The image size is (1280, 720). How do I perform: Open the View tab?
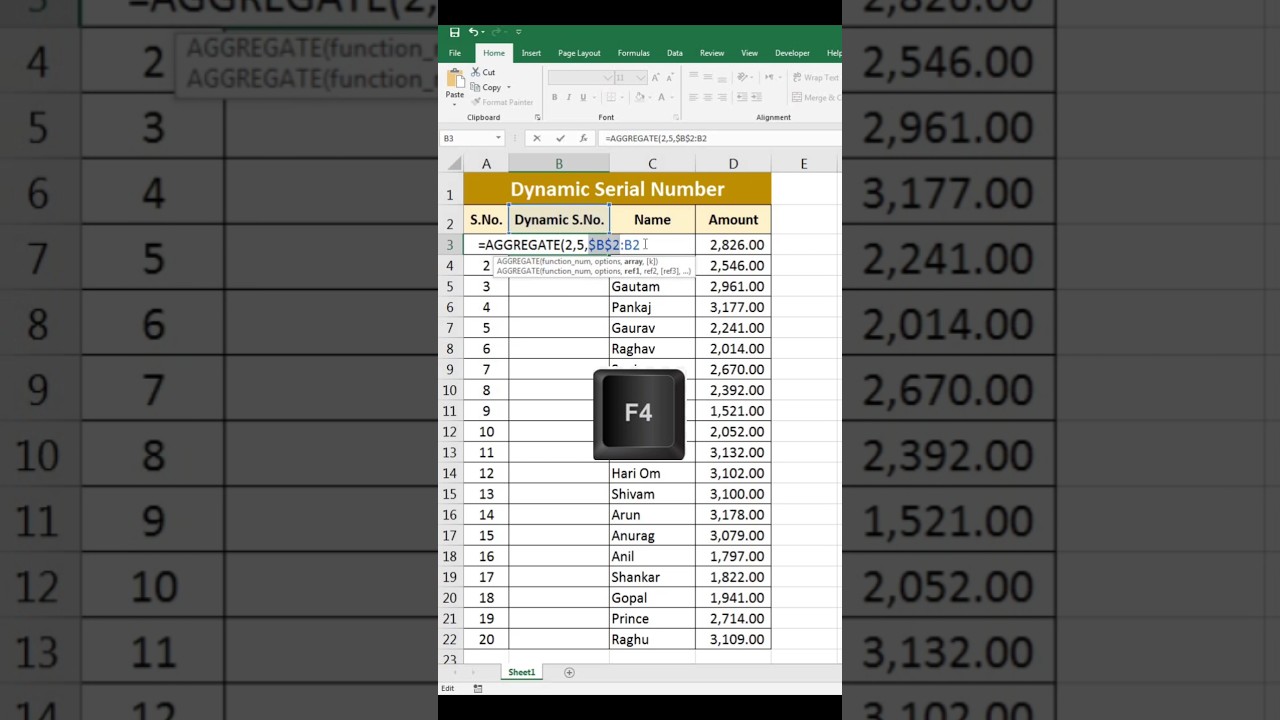(750, 53)
